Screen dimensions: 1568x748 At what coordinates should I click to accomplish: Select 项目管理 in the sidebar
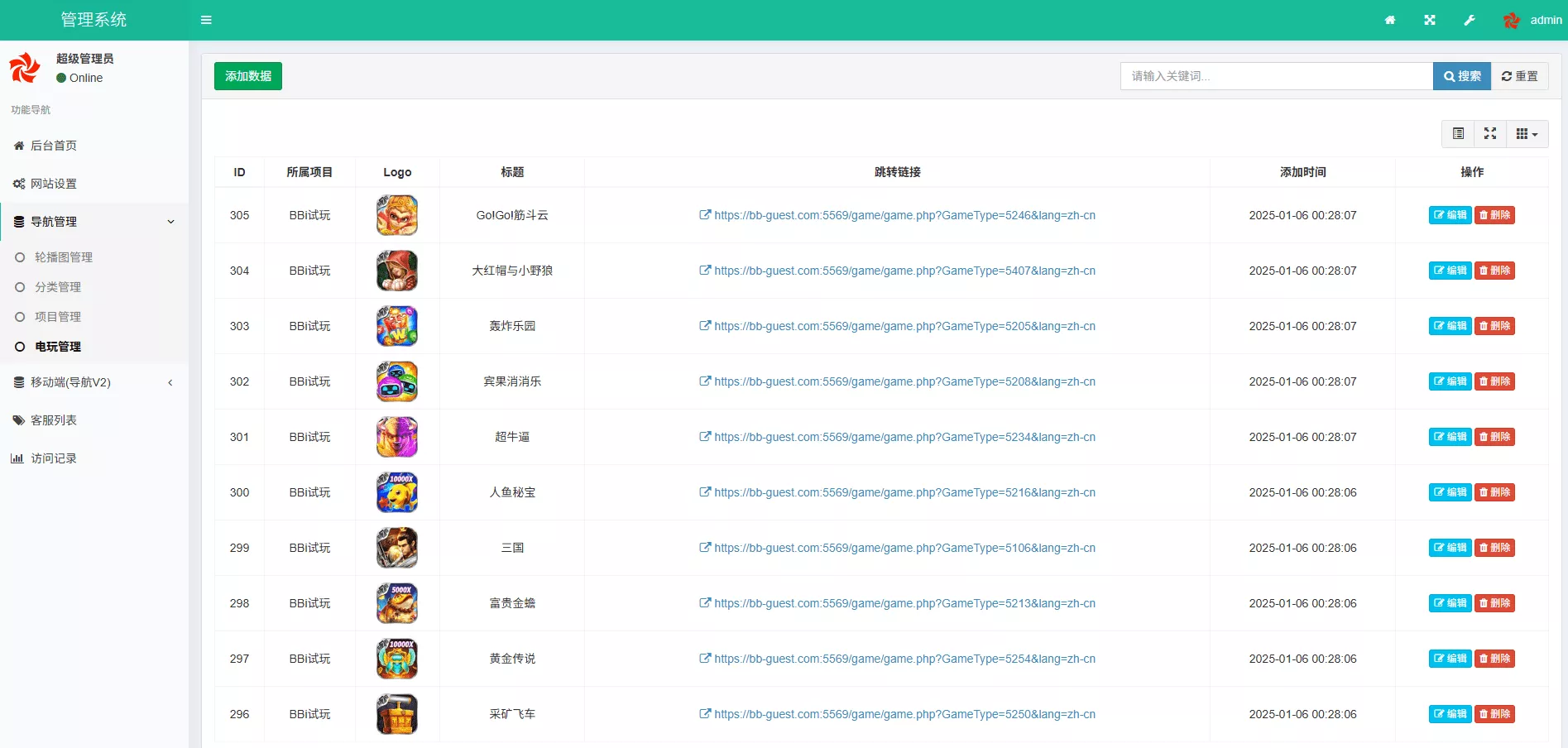pyautogui.click(x=58, y=317)
